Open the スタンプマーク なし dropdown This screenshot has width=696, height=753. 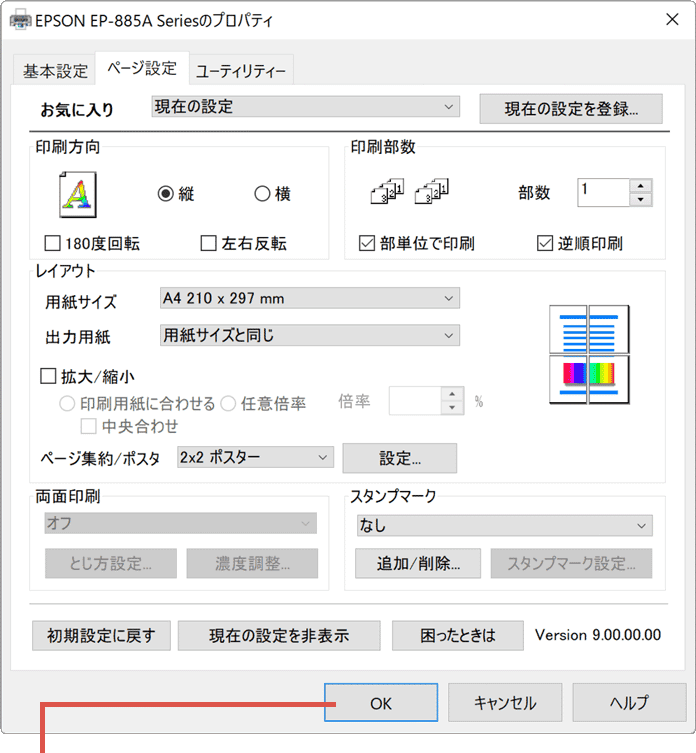pos(504,525)
